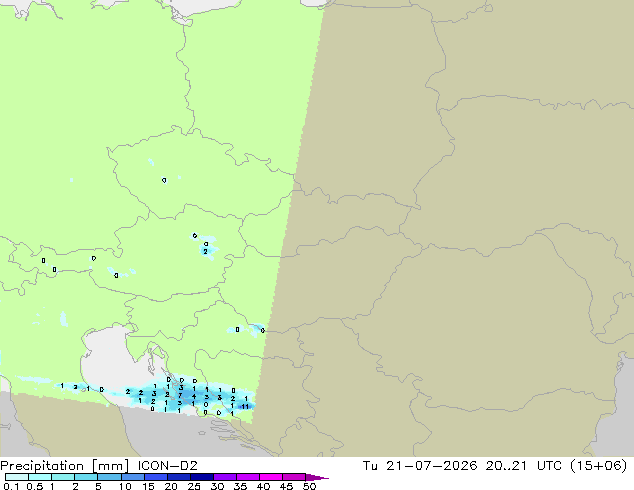Click the legend's over-50 arrow tip
The image size is (634, 490).
[x=317, y=477]
